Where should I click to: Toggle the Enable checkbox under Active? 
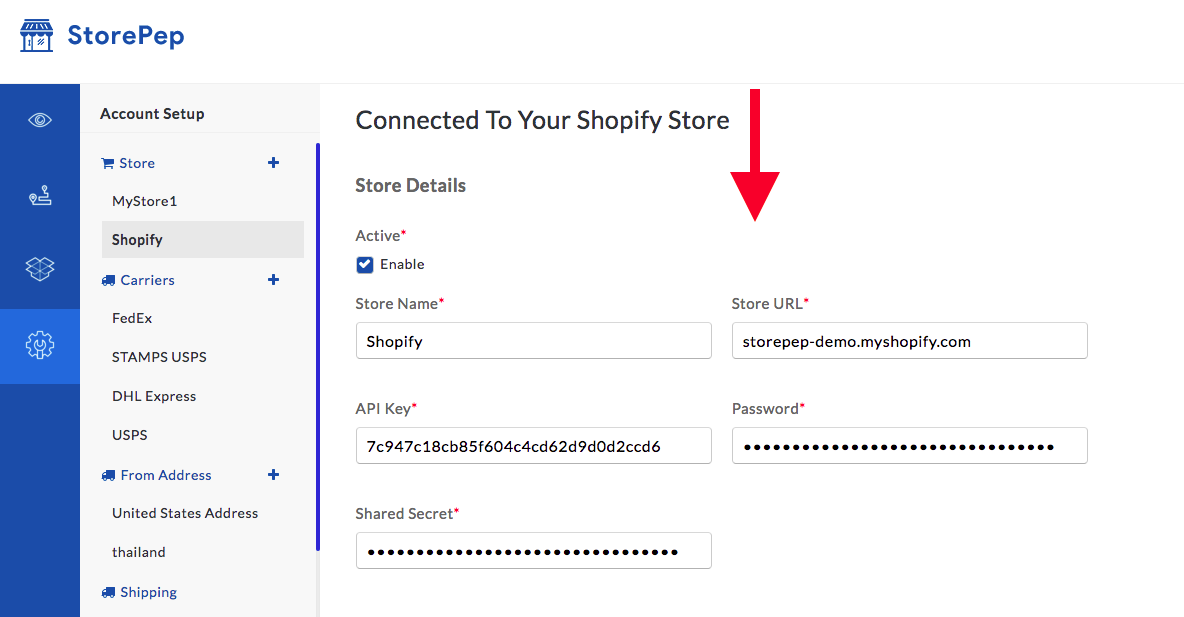point(365,264)
